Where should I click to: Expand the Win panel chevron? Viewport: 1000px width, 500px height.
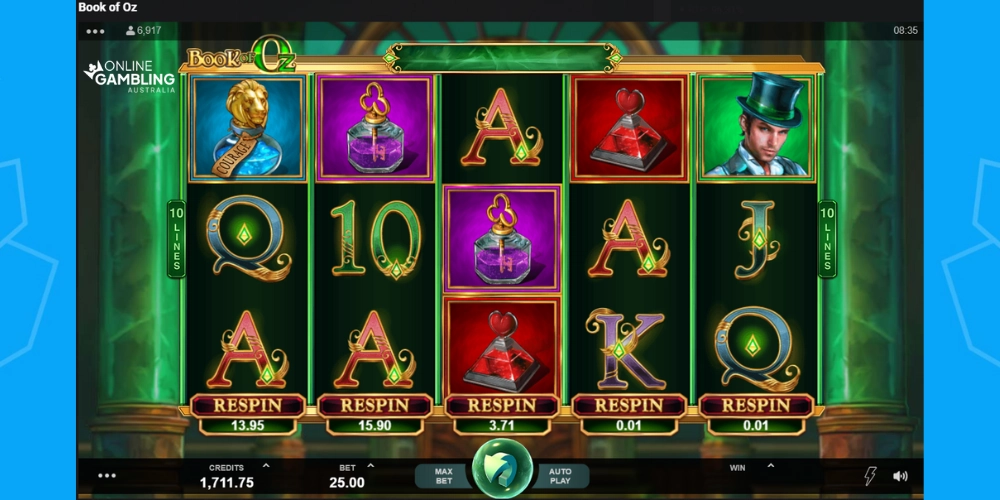point(770,466)
